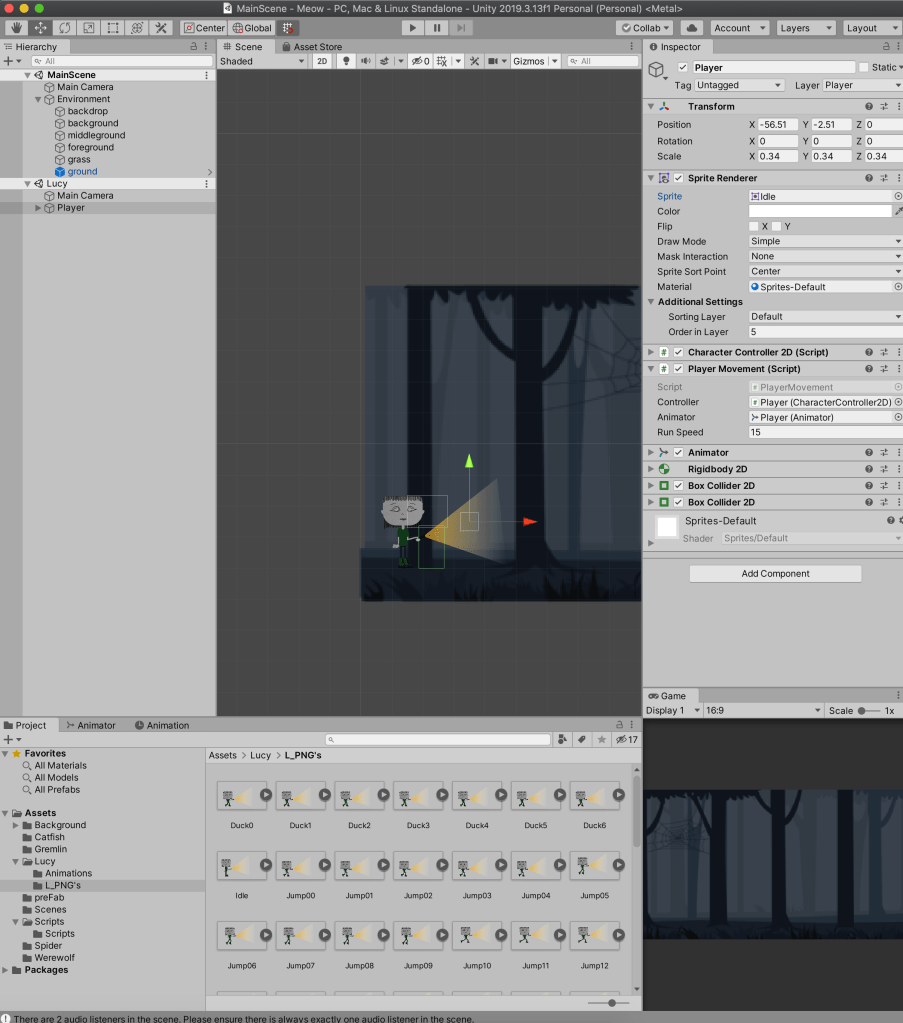This screenshot has height=1023, width=903.
Task: Open the Draw Mode dropdown
Action: 825,242
